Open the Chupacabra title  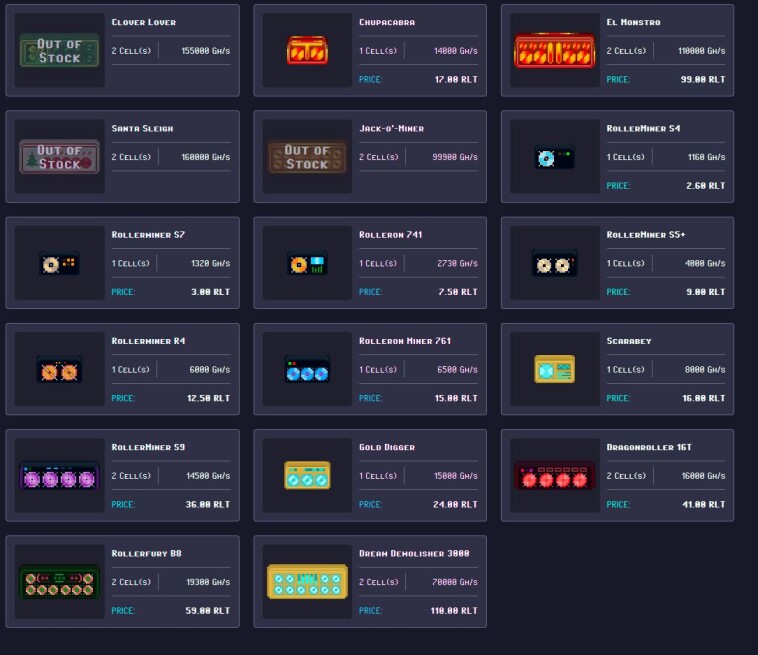387,22
